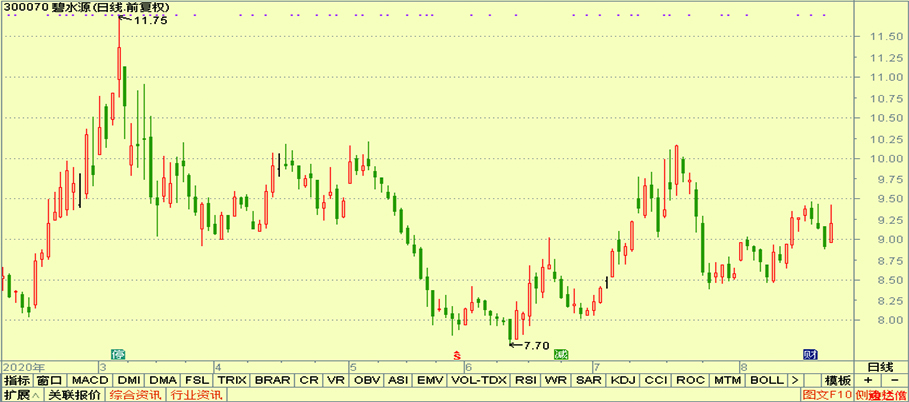Switch to the MTM indicator
Screen dimensions: 909x402
click(727, 381)
